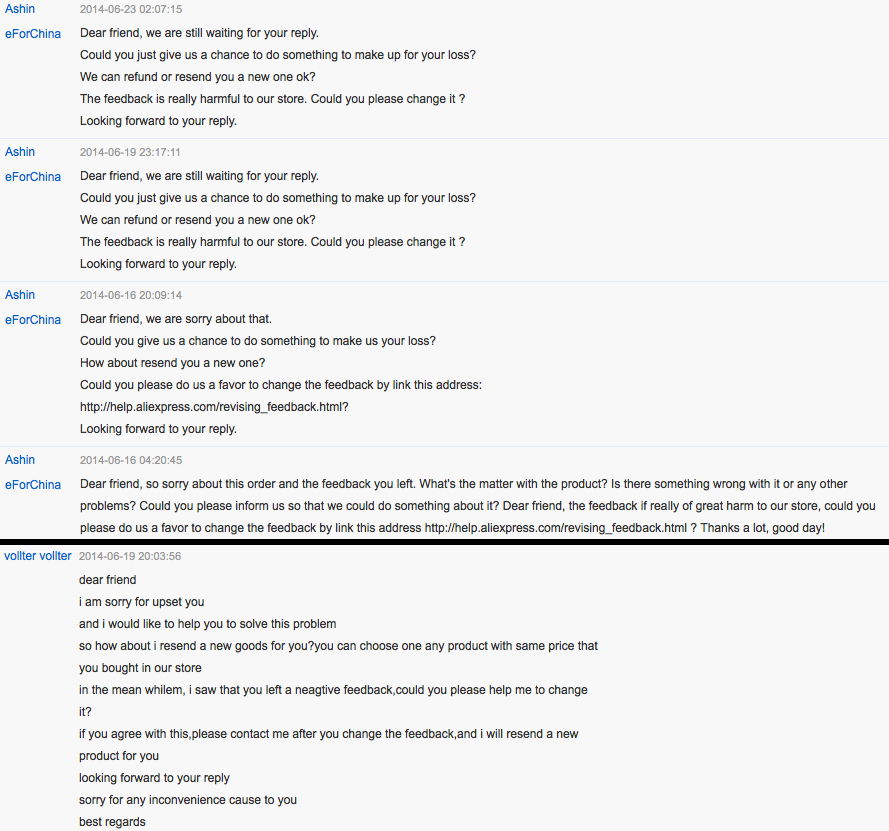The width and height of the screenshot is (889, 831).
Task: Click the 2014-06-19 20:03:56 timestamp
Action: click(x=130, y=557)
